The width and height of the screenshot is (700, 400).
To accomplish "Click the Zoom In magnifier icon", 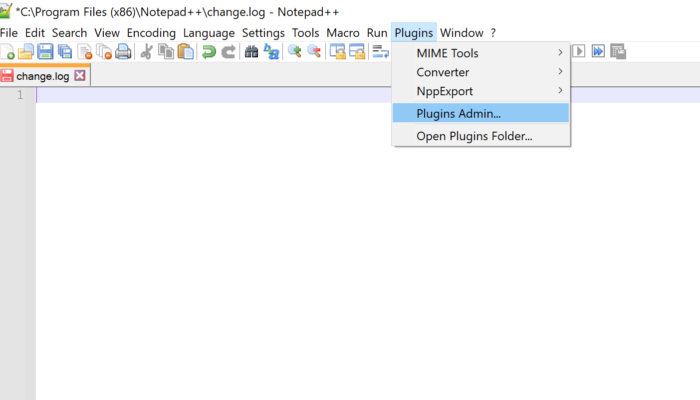I will (x=295, y=52).
